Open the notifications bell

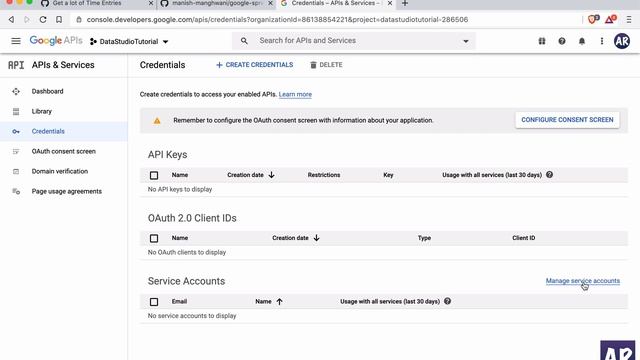coord(582,41)
